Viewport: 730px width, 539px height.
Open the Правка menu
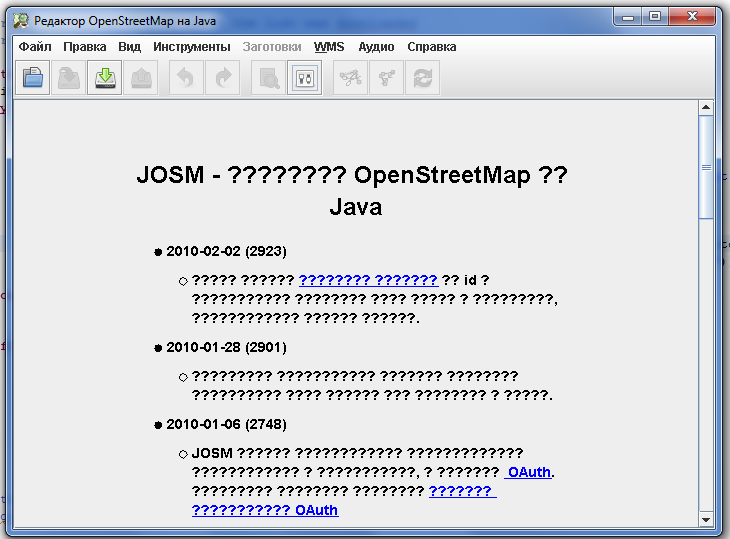(85, 47)
